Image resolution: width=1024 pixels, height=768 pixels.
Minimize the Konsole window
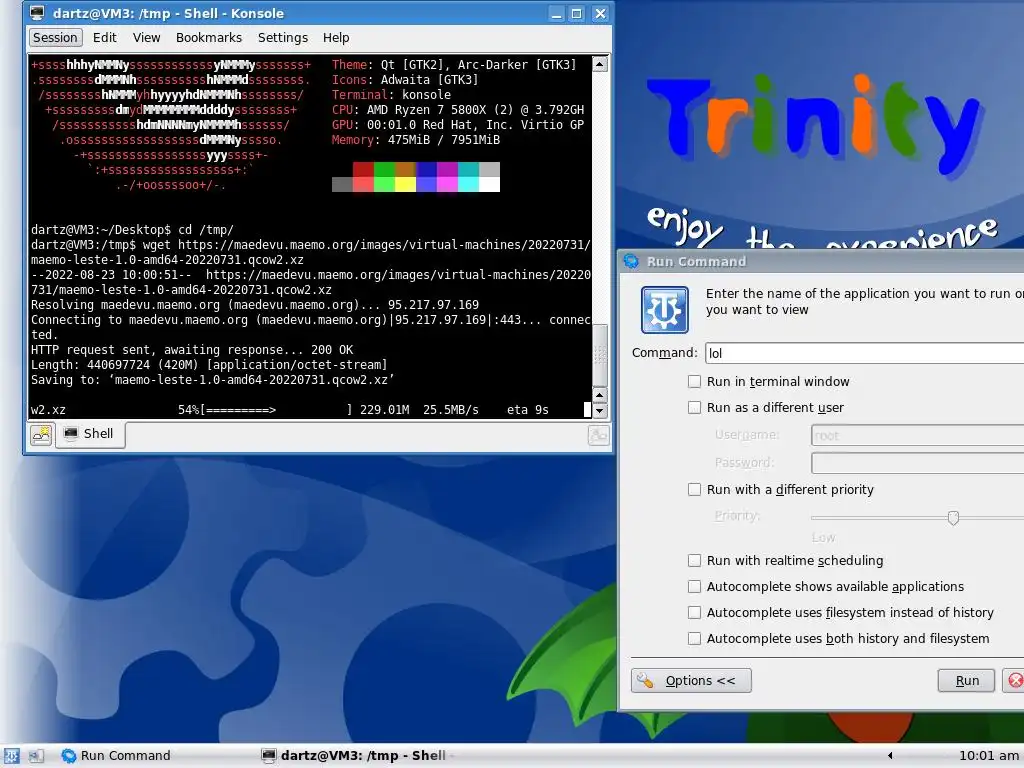click(x=556, y=14)
